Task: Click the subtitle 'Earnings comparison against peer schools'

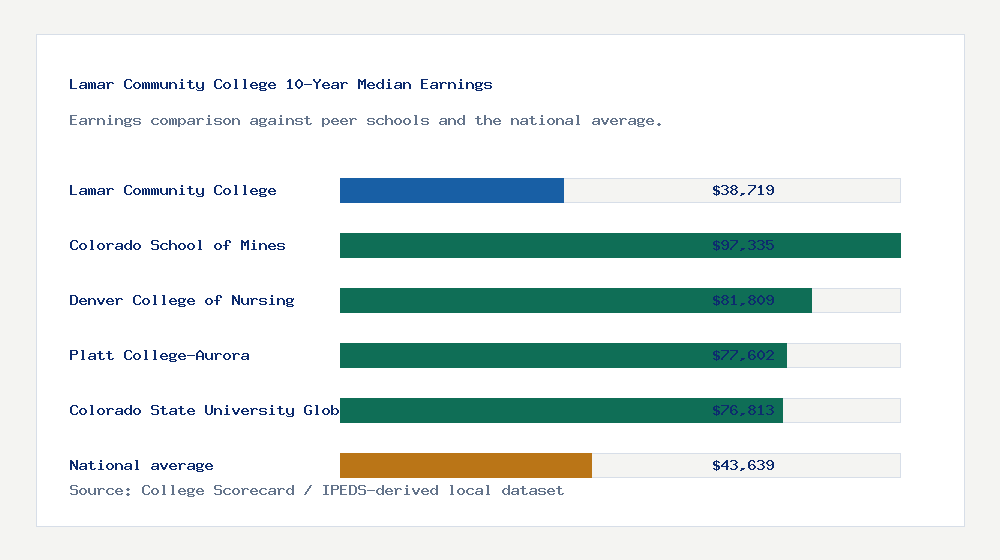Action: (249, 121)
